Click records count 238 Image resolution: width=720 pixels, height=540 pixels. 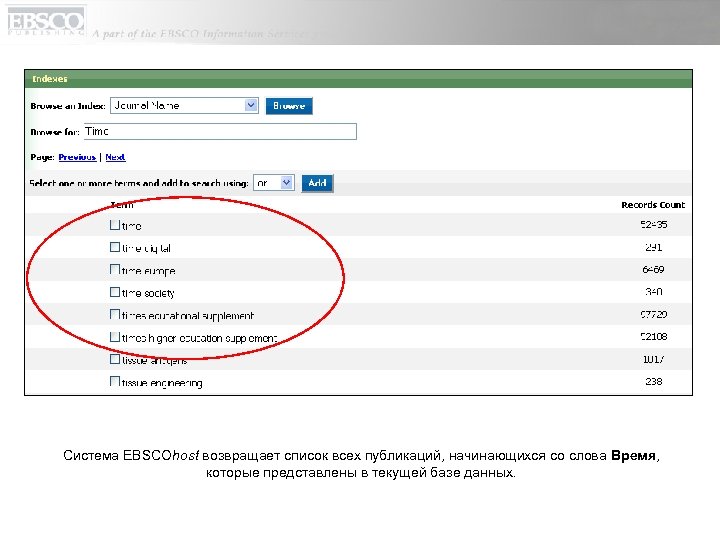point(653,381)
